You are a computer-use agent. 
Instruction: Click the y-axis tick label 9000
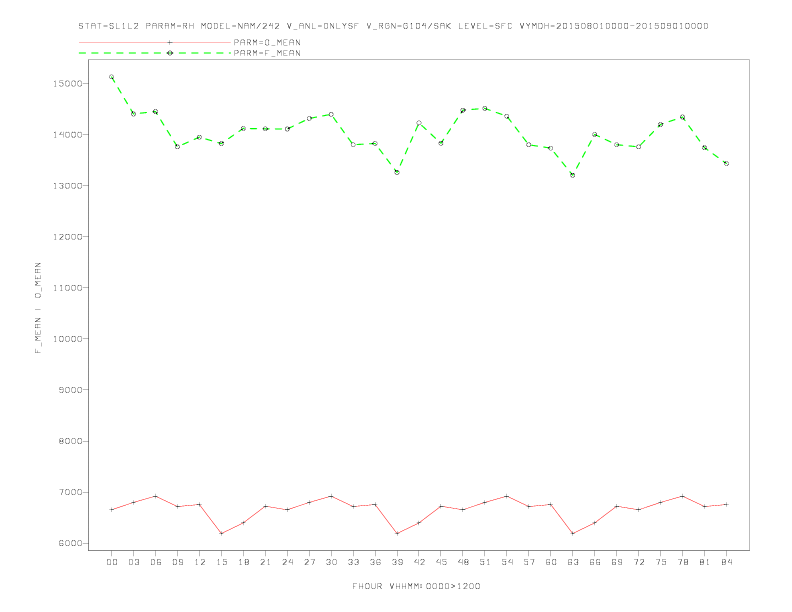coord(70,390)
